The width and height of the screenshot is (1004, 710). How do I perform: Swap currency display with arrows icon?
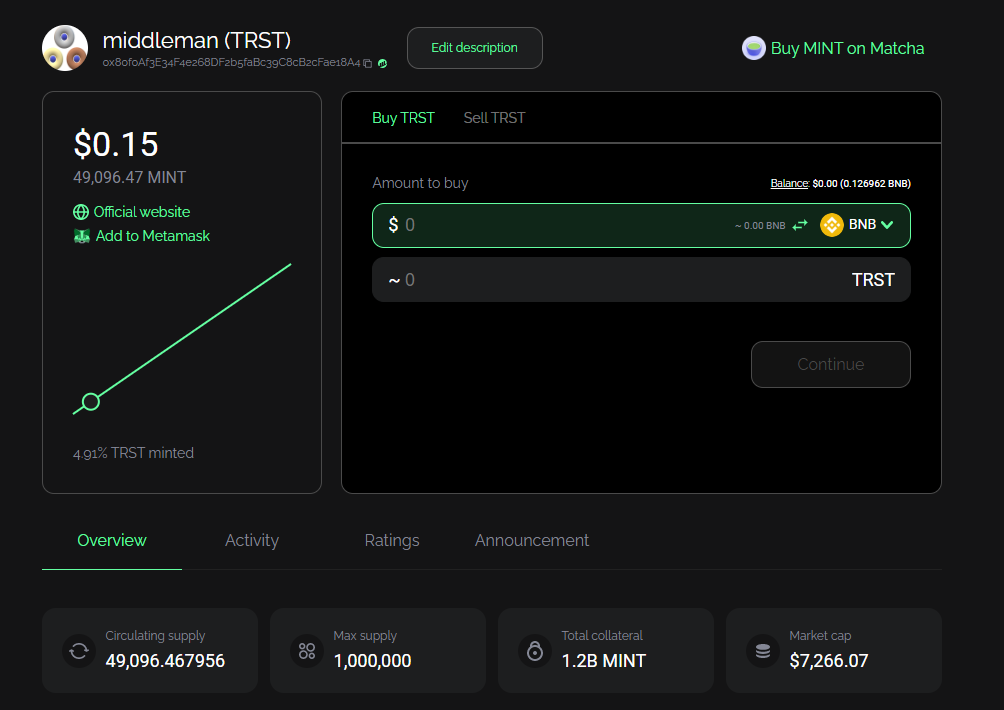pos(800,225)
